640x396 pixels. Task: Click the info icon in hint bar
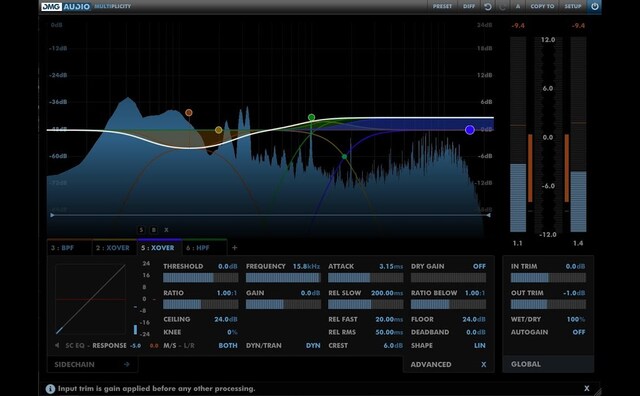(50, 389)
